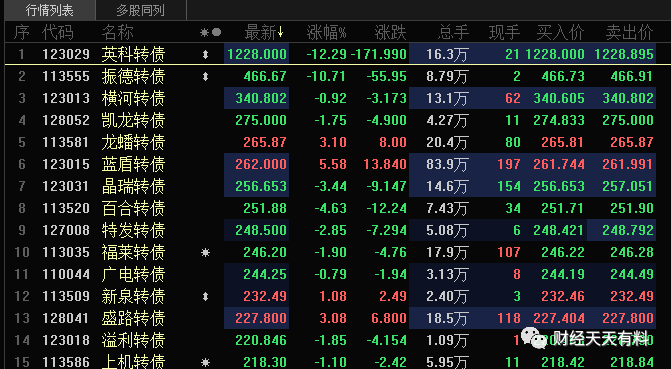Click the 晶瑞转债 latest price cell
This screenshot has height=369, width=671.
257,186
